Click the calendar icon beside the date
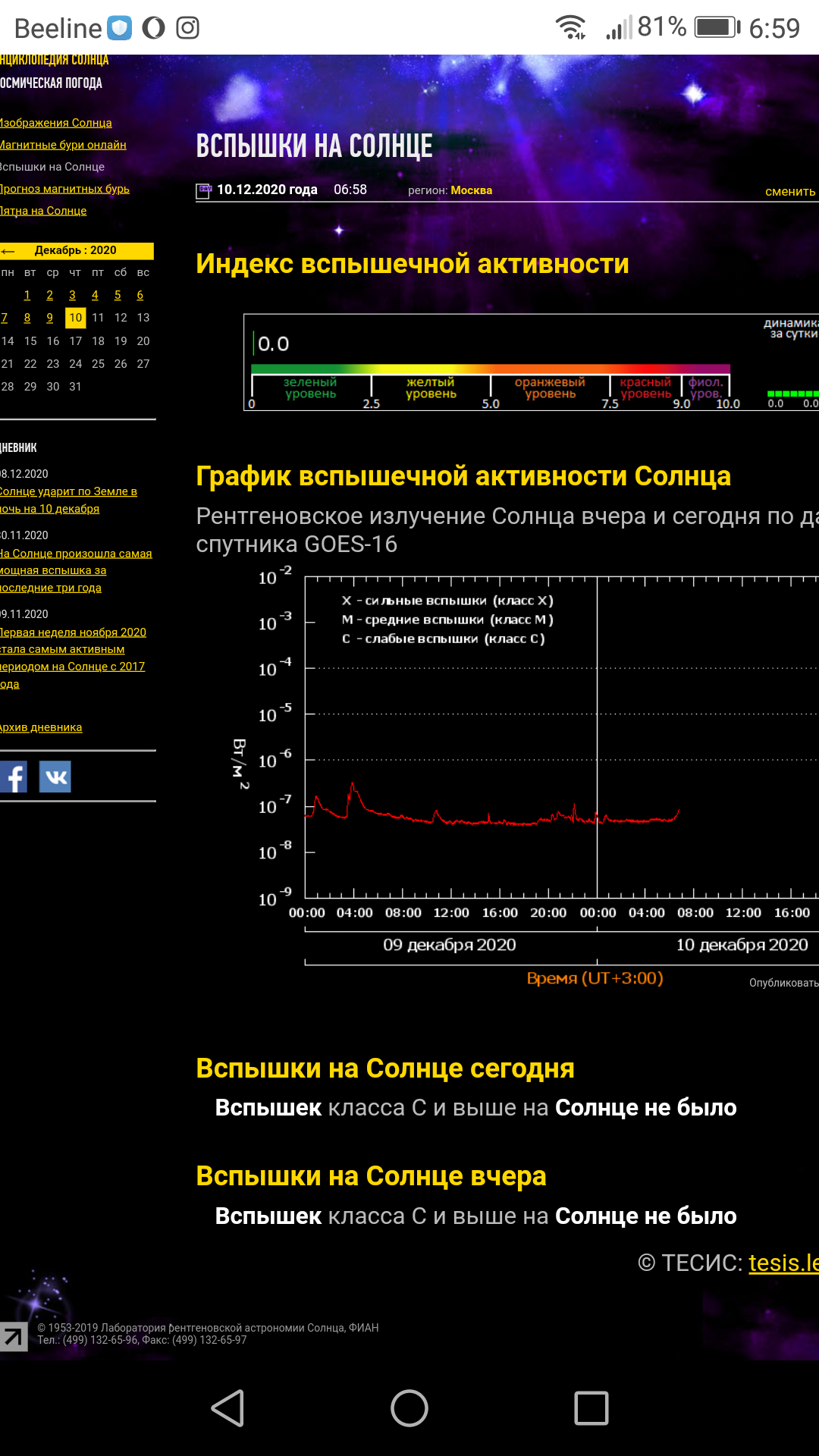Screen dimensions: 819x1456 pyautogui.click(x=204, y=190)
